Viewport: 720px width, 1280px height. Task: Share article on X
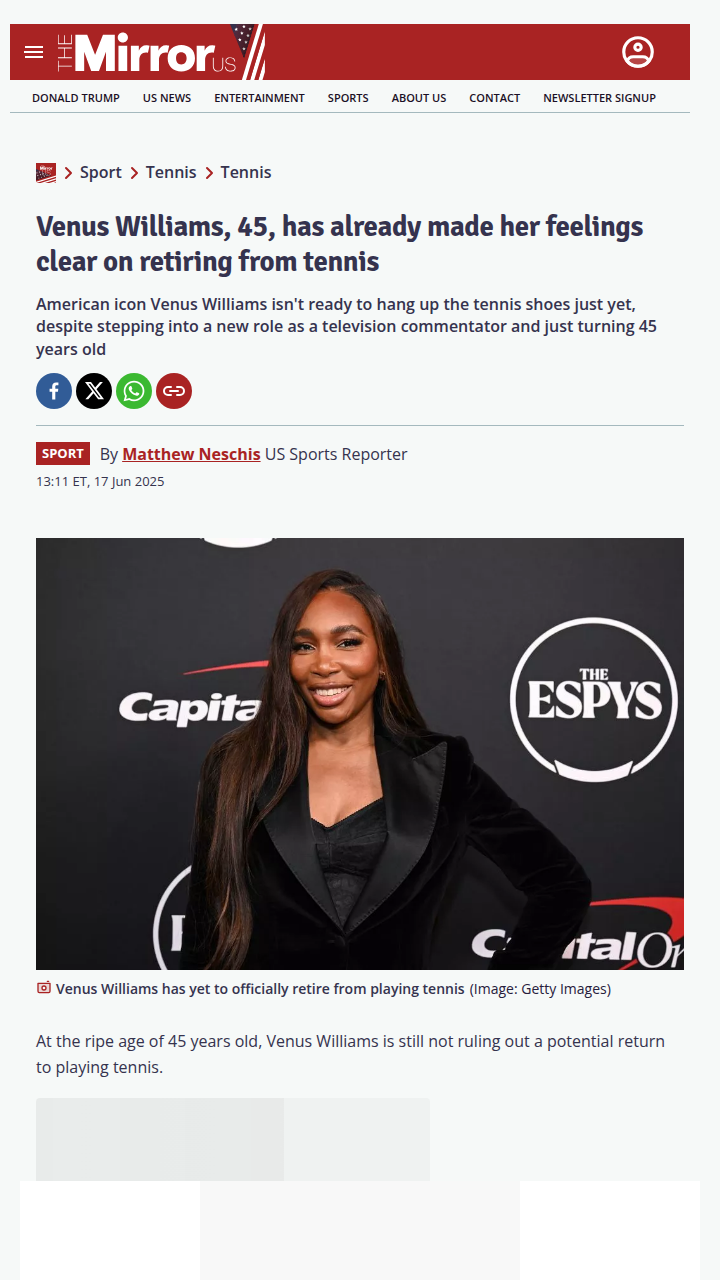tap(94, 391)
